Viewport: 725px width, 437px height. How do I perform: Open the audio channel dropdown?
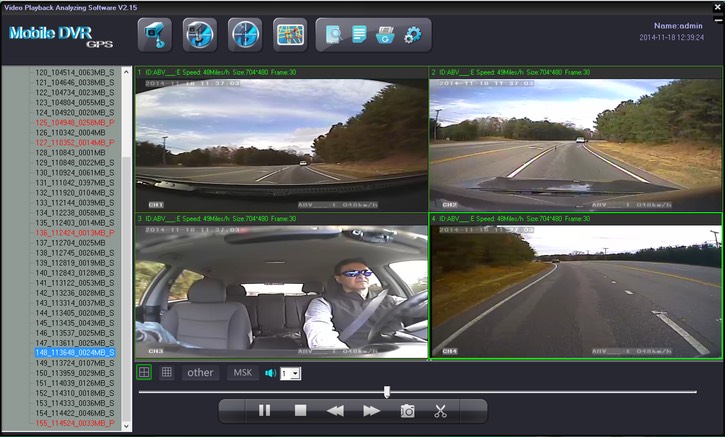[295, 373]
